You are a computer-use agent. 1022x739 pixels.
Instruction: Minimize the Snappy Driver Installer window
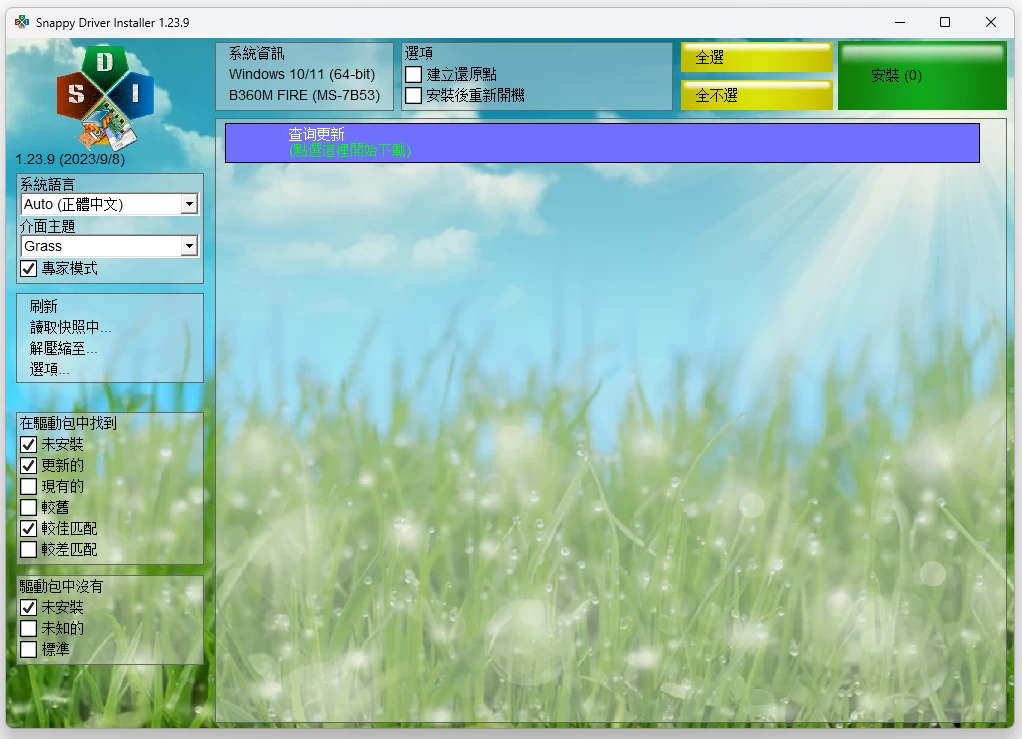coord(898,22)
